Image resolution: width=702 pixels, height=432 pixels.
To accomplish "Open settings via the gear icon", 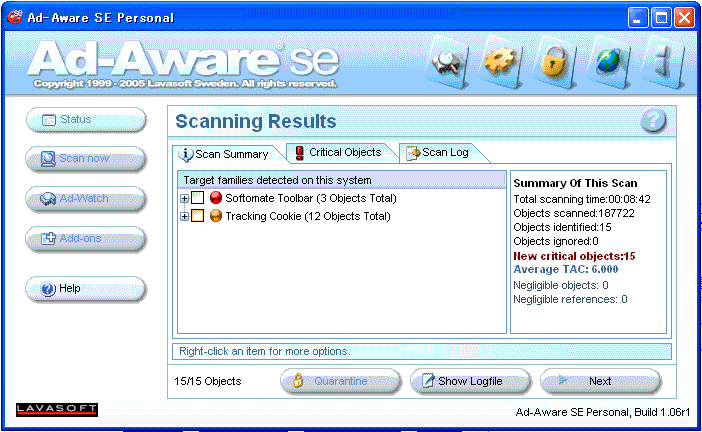I will 500,61.
